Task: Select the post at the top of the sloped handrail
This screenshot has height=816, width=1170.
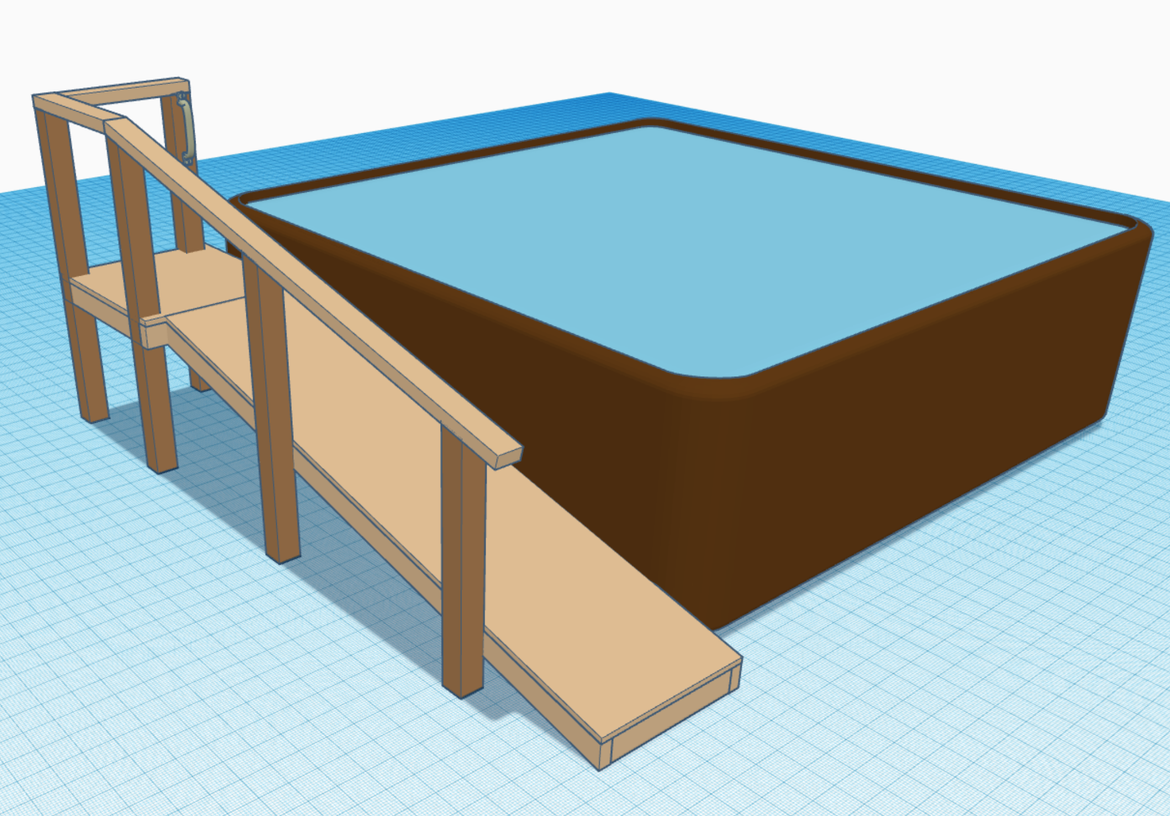Action: pos(142,300)
